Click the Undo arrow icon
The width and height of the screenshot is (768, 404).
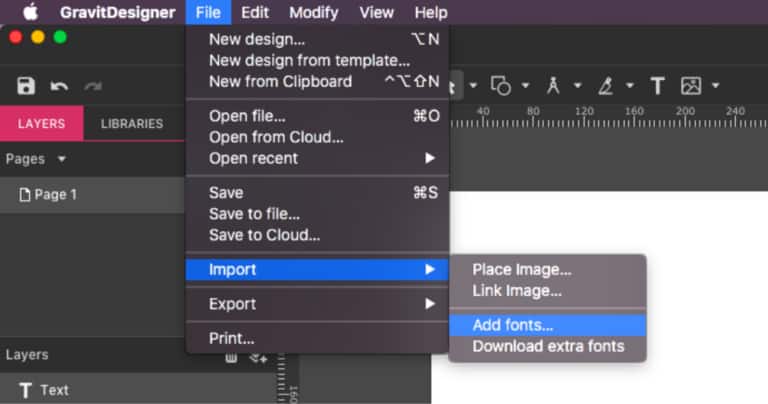[x=59, y=86]
